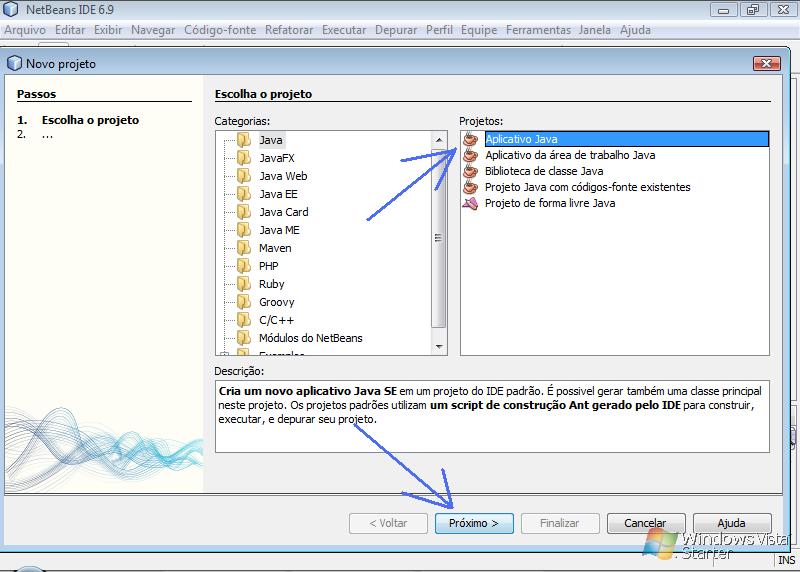Screen dimensions: 800x572
Task: Select the Ruby category
Action: pos(271,284)
